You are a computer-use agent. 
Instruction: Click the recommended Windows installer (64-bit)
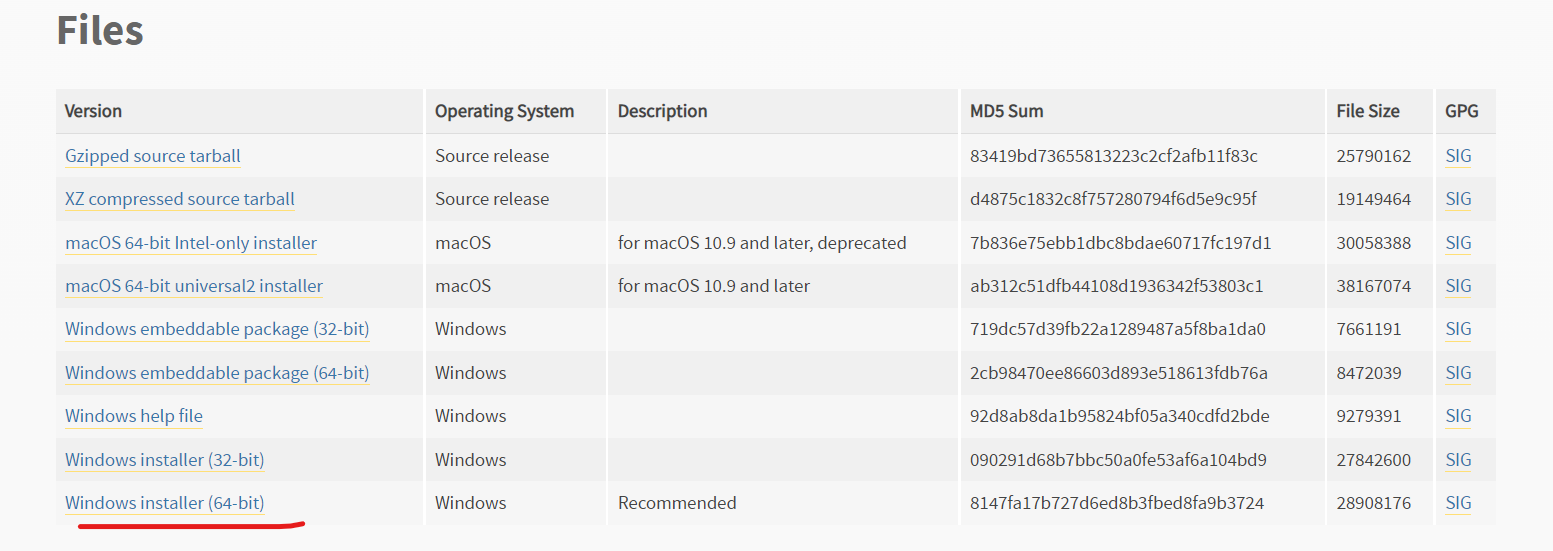tap(165, 503)
